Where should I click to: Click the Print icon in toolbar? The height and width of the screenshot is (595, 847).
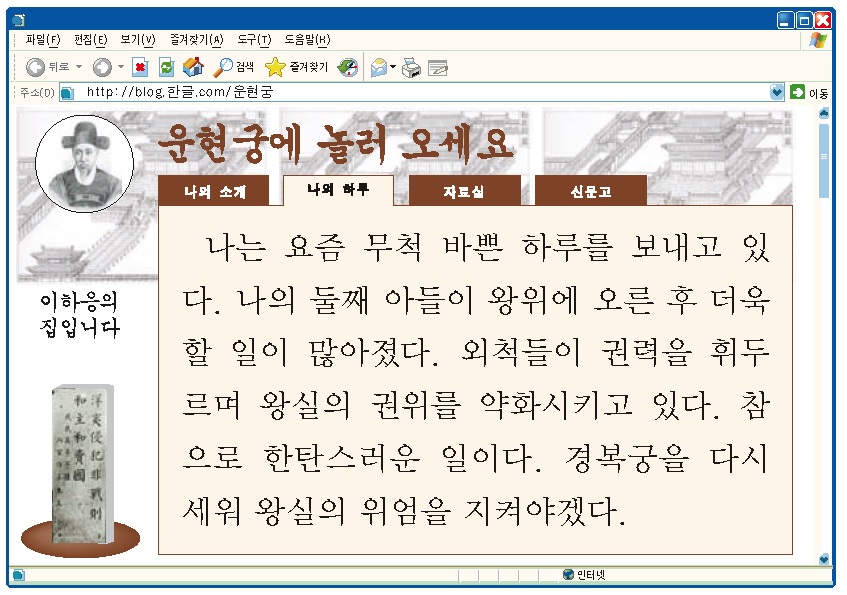(x=411, y=67)
